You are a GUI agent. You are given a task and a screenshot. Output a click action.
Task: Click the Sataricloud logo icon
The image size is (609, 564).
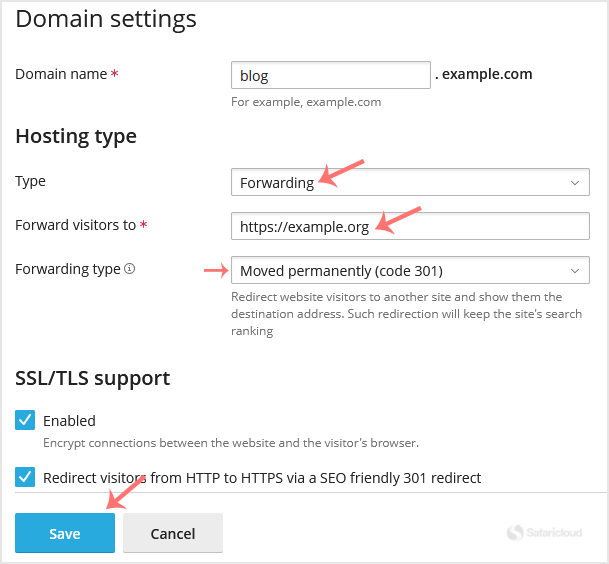pos(516,533)
